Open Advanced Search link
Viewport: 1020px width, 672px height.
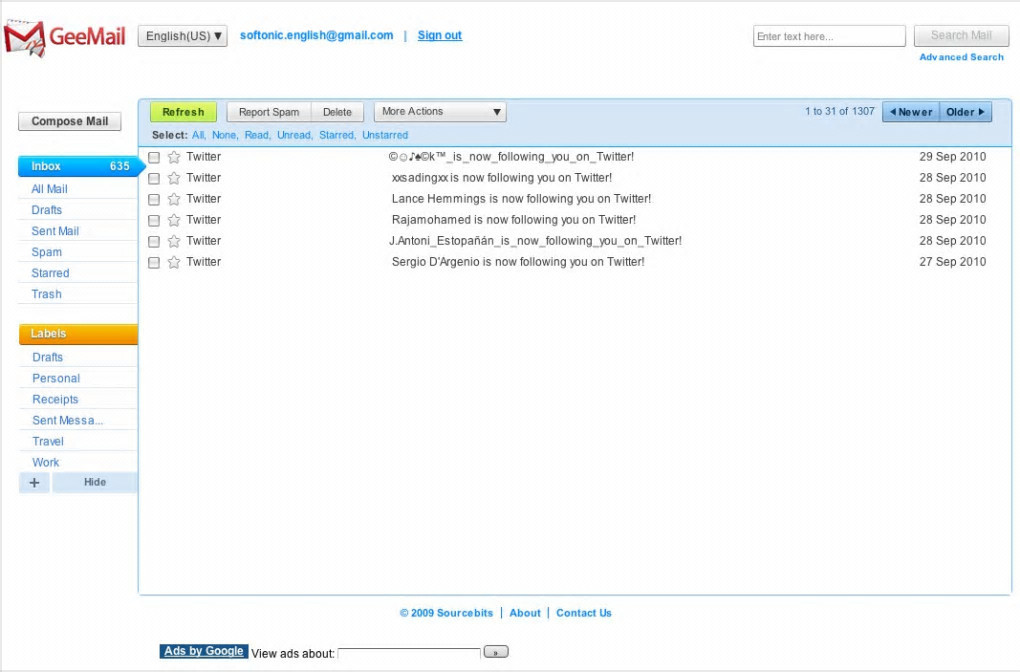[x=961, y=57]
